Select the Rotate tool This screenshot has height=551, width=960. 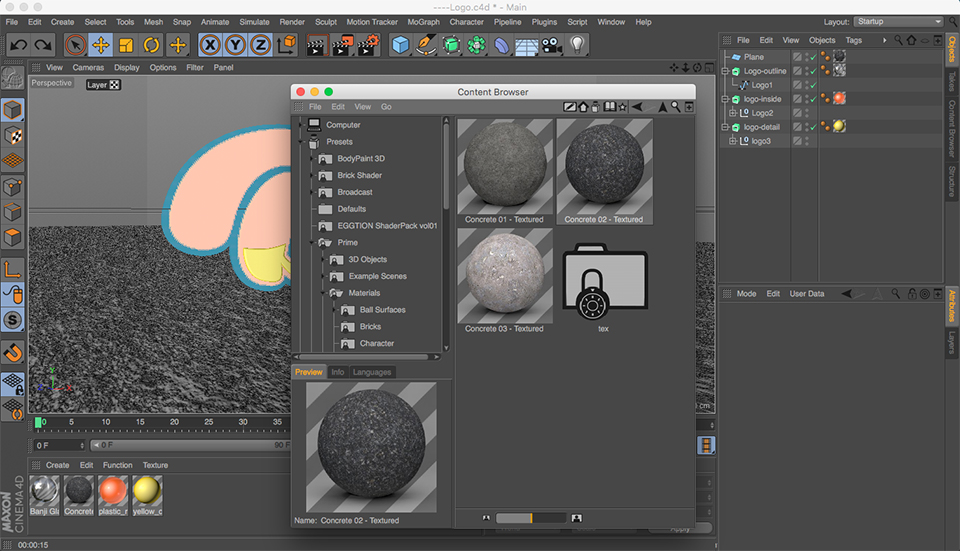[151, 45]
